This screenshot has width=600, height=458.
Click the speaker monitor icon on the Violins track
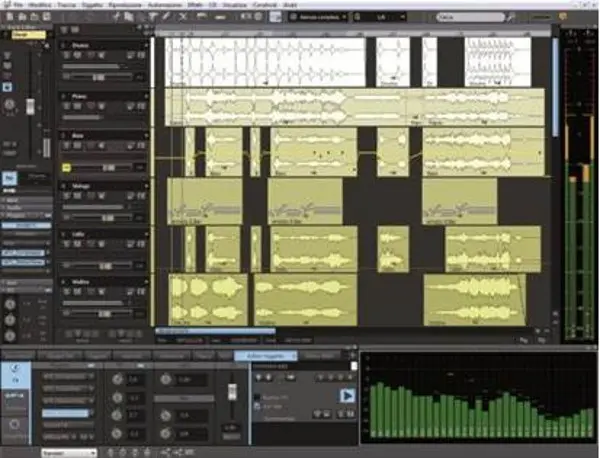101,292
